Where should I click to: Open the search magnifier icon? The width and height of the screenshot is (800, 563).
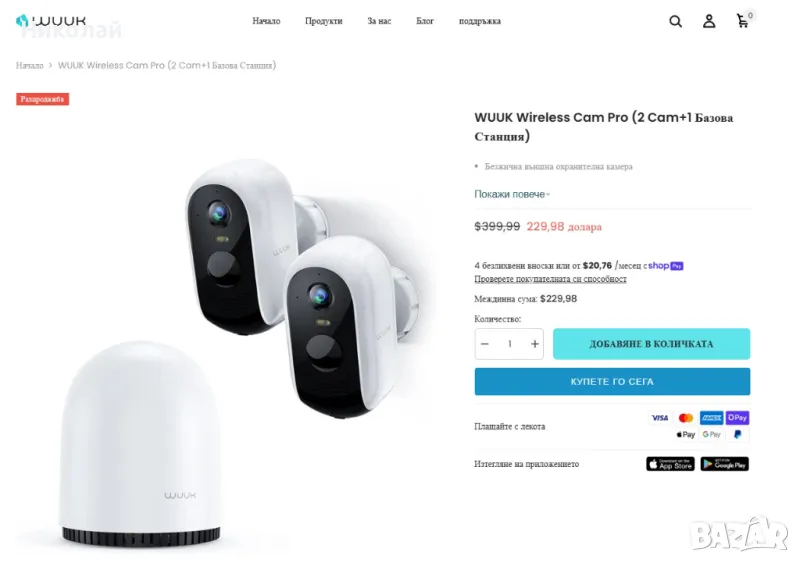point(675,21)
